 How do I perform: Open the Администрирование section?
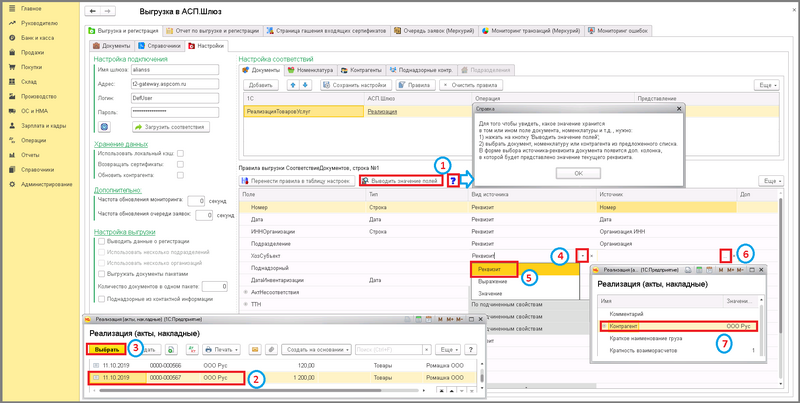coord(46,184)
